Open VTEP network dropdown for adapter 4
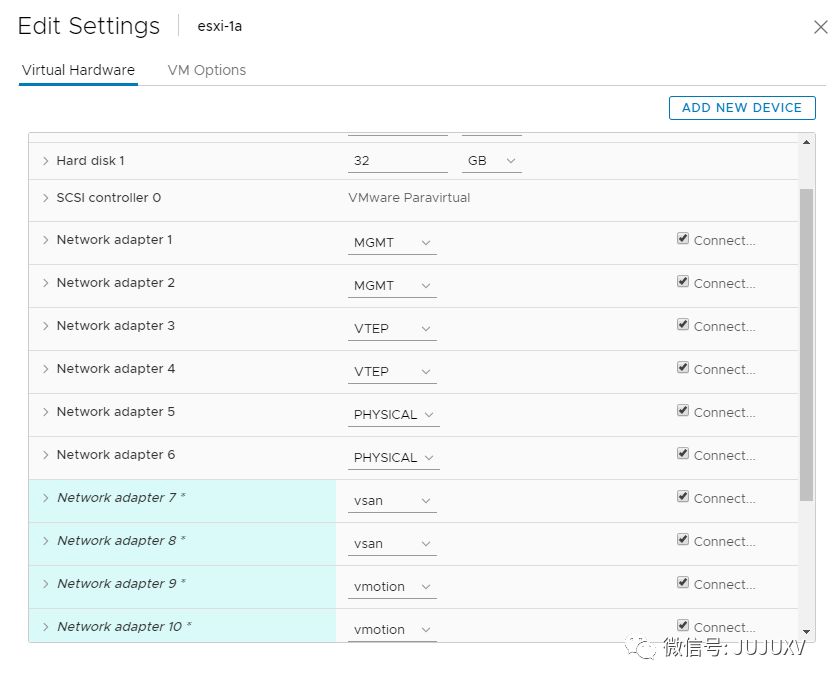This screenshot has width=832, height=683. pyautogui.click(x=392, y=372)
